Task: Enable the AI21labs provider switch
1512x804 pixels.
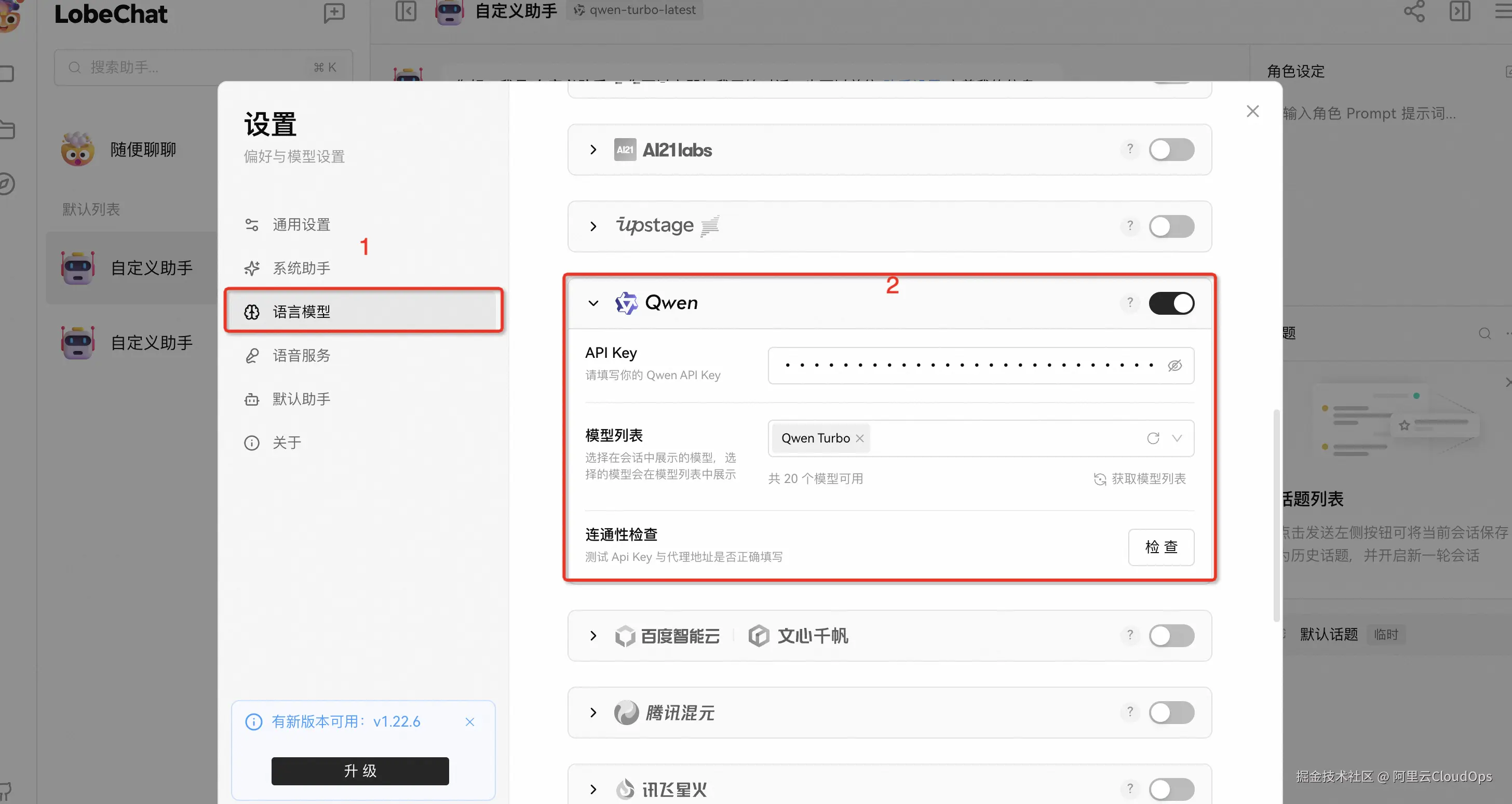Action: click(x=1171, y=149)
